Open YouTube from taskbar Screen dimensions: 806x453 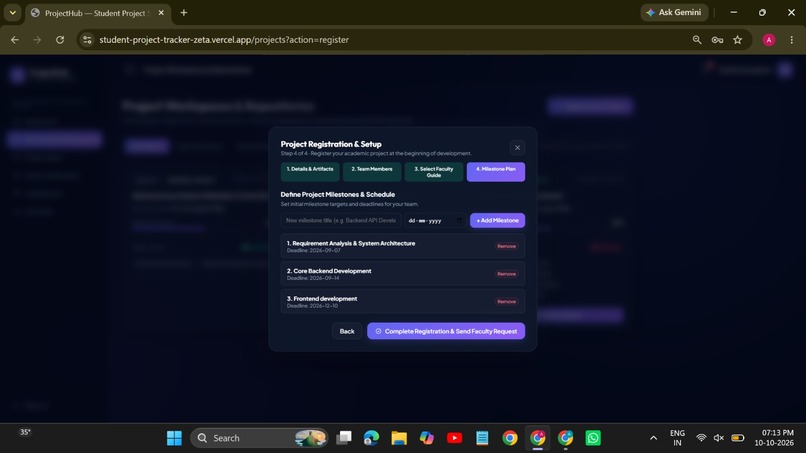454,438
